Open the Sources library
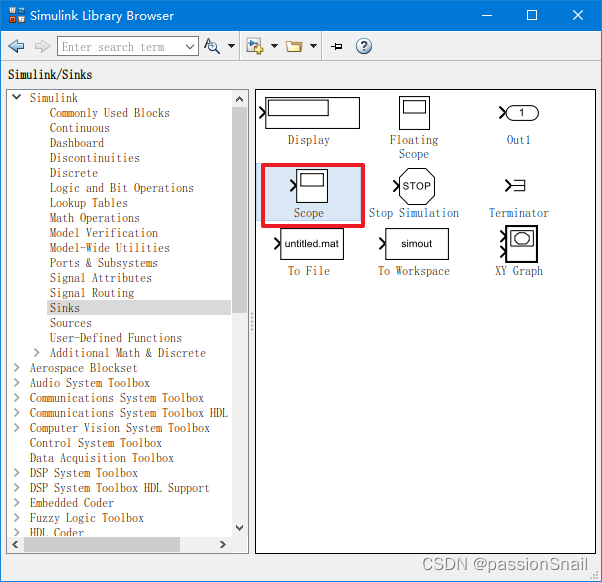The image size is (602, 582). point(71,322)
